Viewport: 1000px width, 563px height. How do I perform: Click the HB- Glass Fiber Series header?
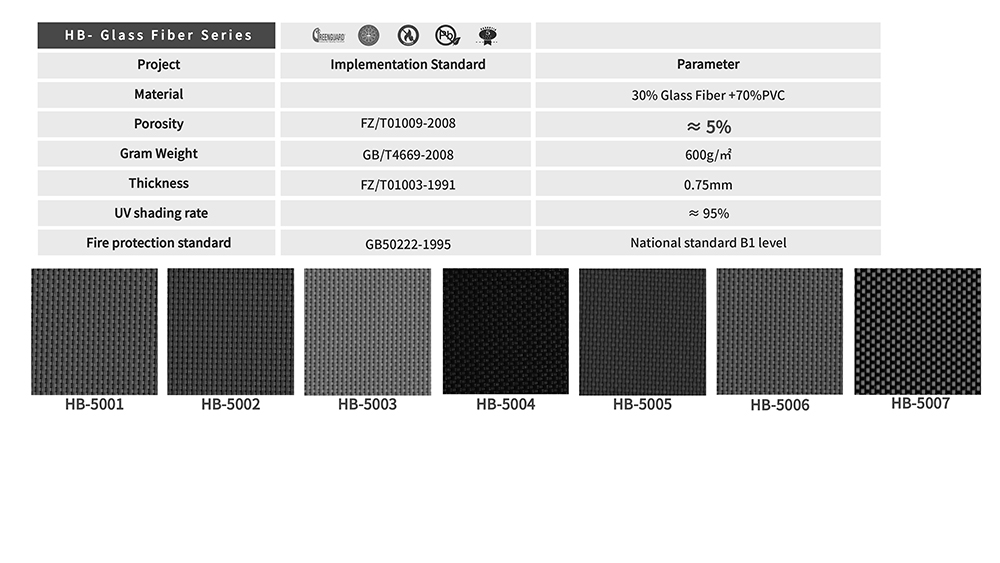157,35
